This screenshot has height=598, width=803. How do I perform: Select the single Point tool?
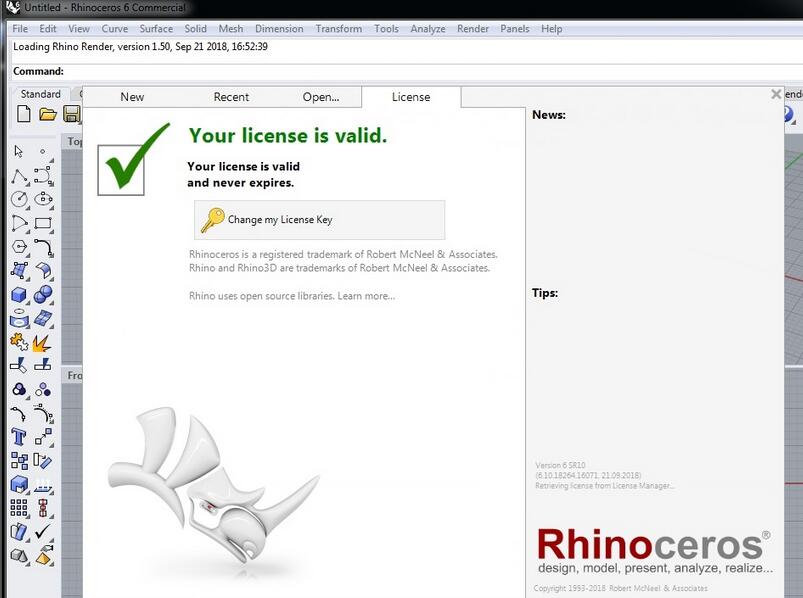(x=43, y=152)
